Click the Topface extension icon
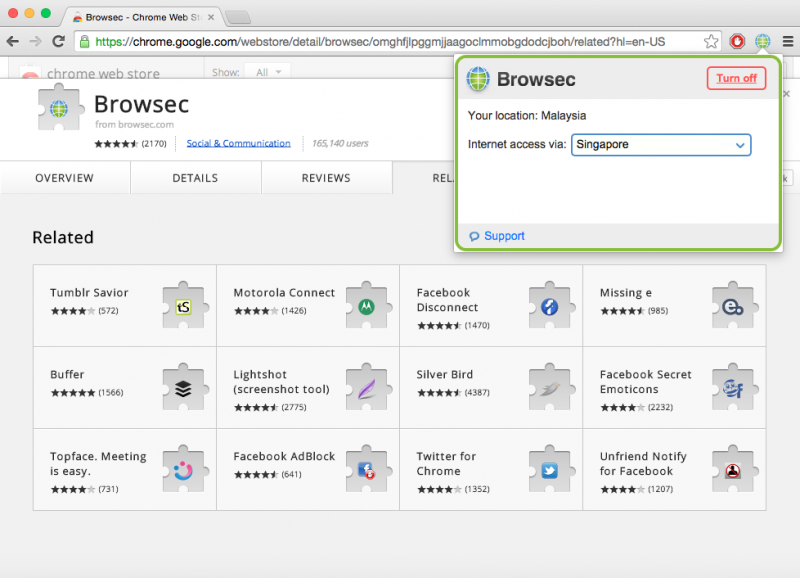800x578 pixels. pyautogui.click(x=185, y=469)
